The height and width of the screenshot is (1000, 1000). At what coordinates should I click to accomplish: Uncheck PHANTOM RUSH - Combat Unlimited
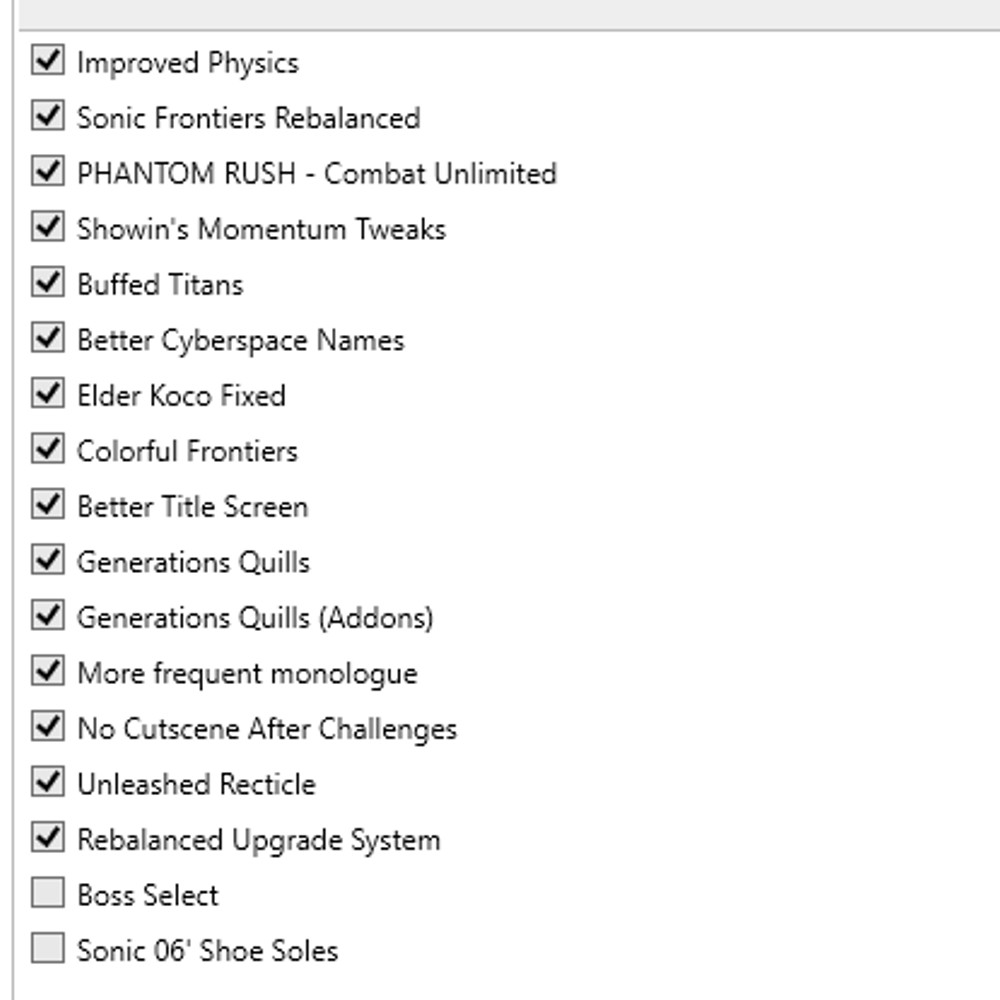tap(46, 173)
